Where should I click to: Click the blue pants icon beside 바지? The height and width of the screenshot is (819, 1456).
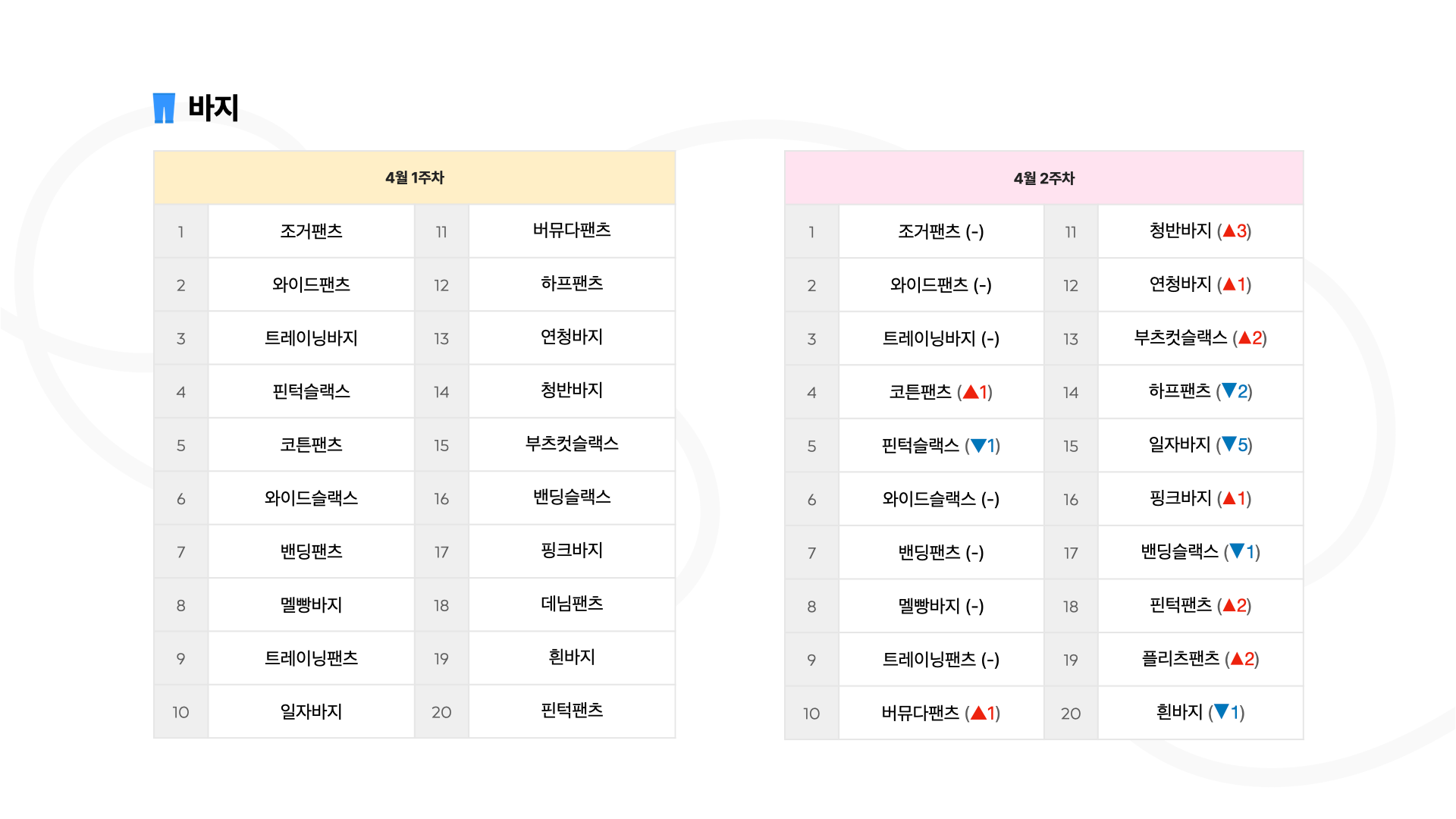tap(164, 108)
